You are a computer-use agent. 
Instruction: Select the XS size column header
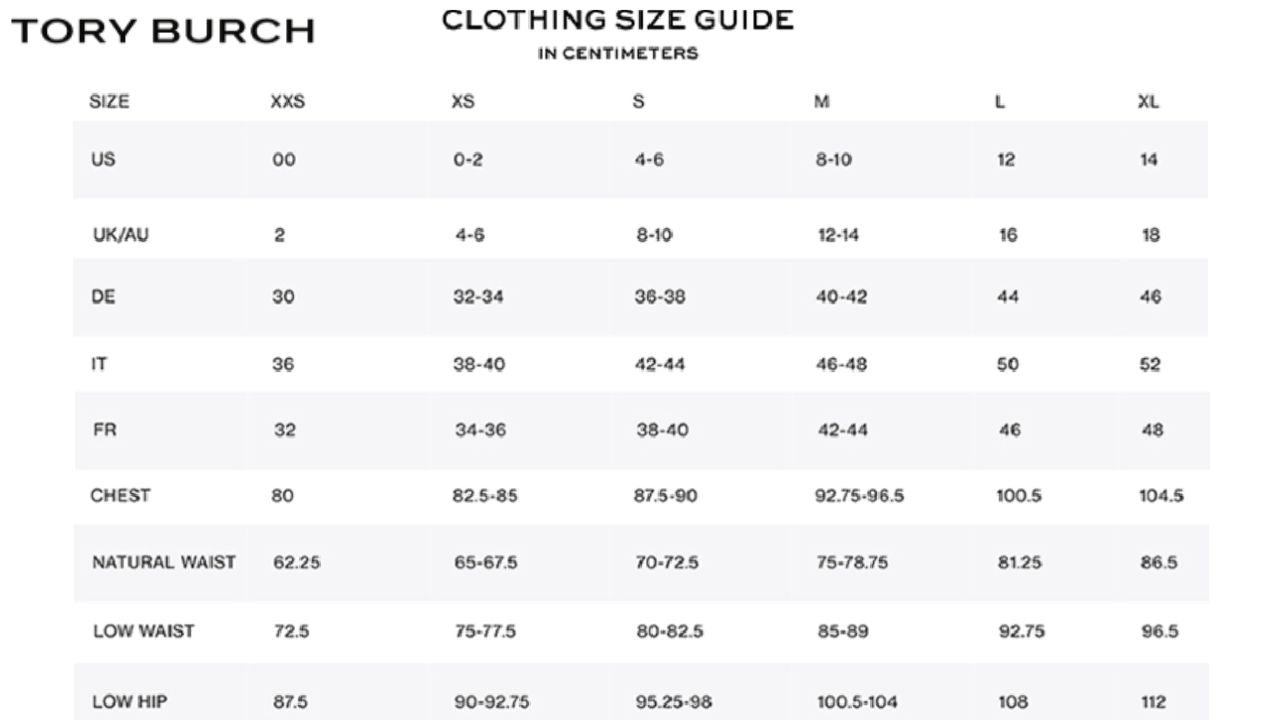point(463,102)
